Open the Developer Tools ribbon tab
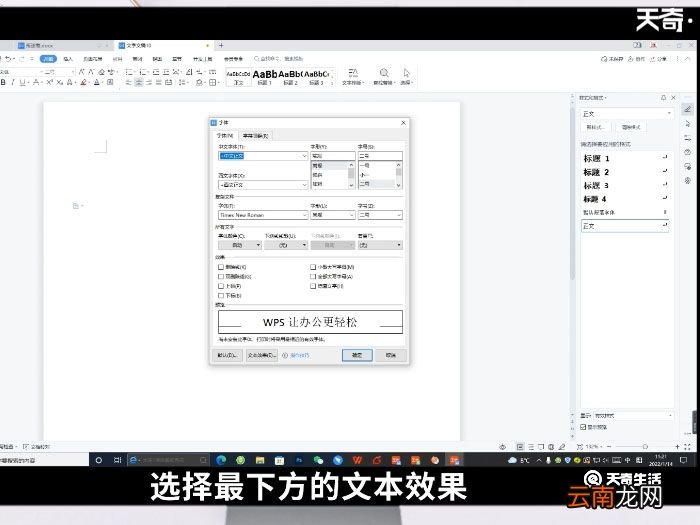Viewport: 700px width, 525px height. click(x=202, y=59)
